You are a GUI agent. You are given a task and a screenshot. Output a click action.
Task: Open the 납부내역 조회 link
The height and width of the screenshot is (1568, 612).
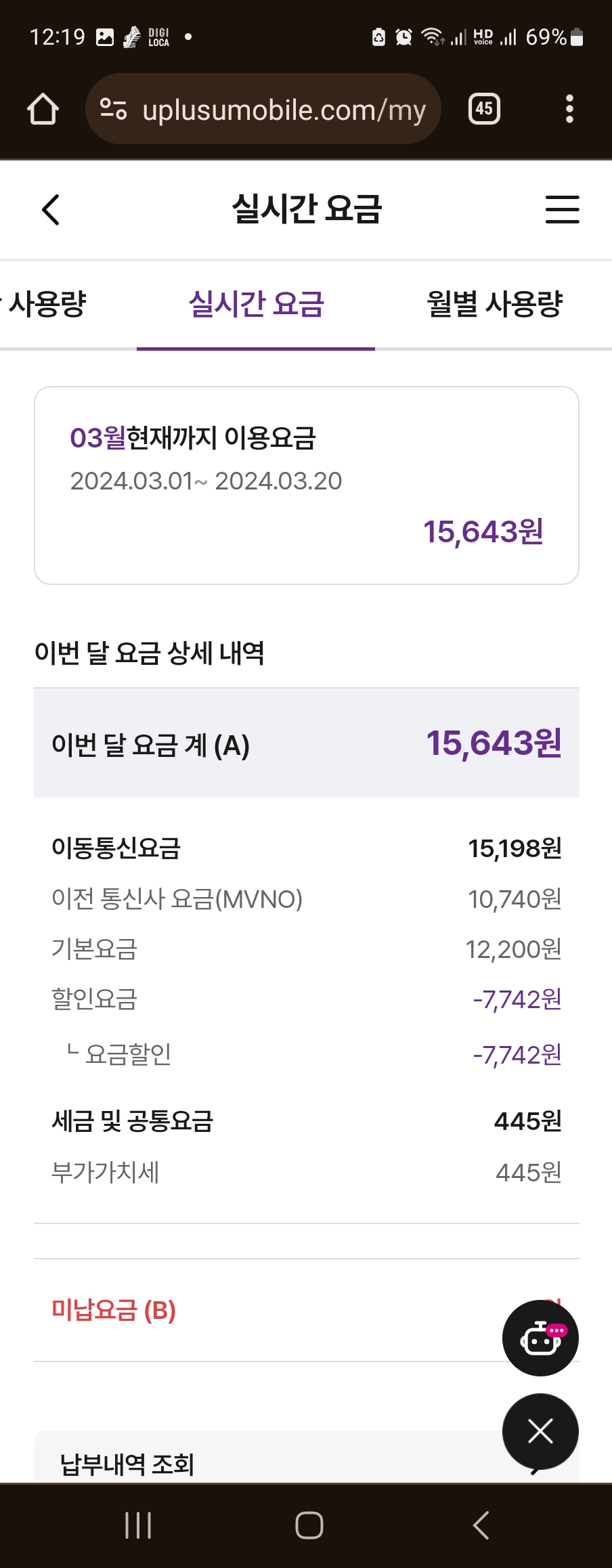coord(129,1464)
